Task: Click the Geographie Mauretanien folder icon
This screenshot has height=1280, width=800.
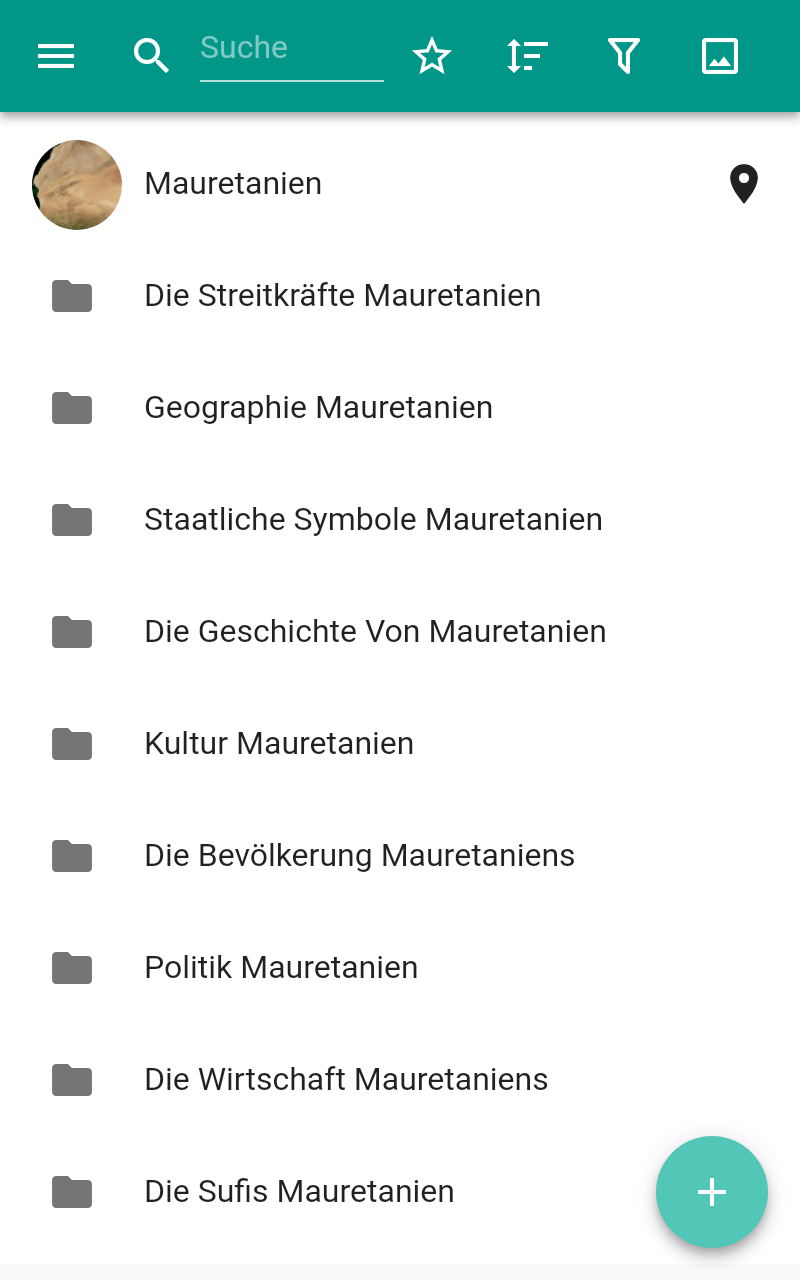Action: [x=72, y=408]
